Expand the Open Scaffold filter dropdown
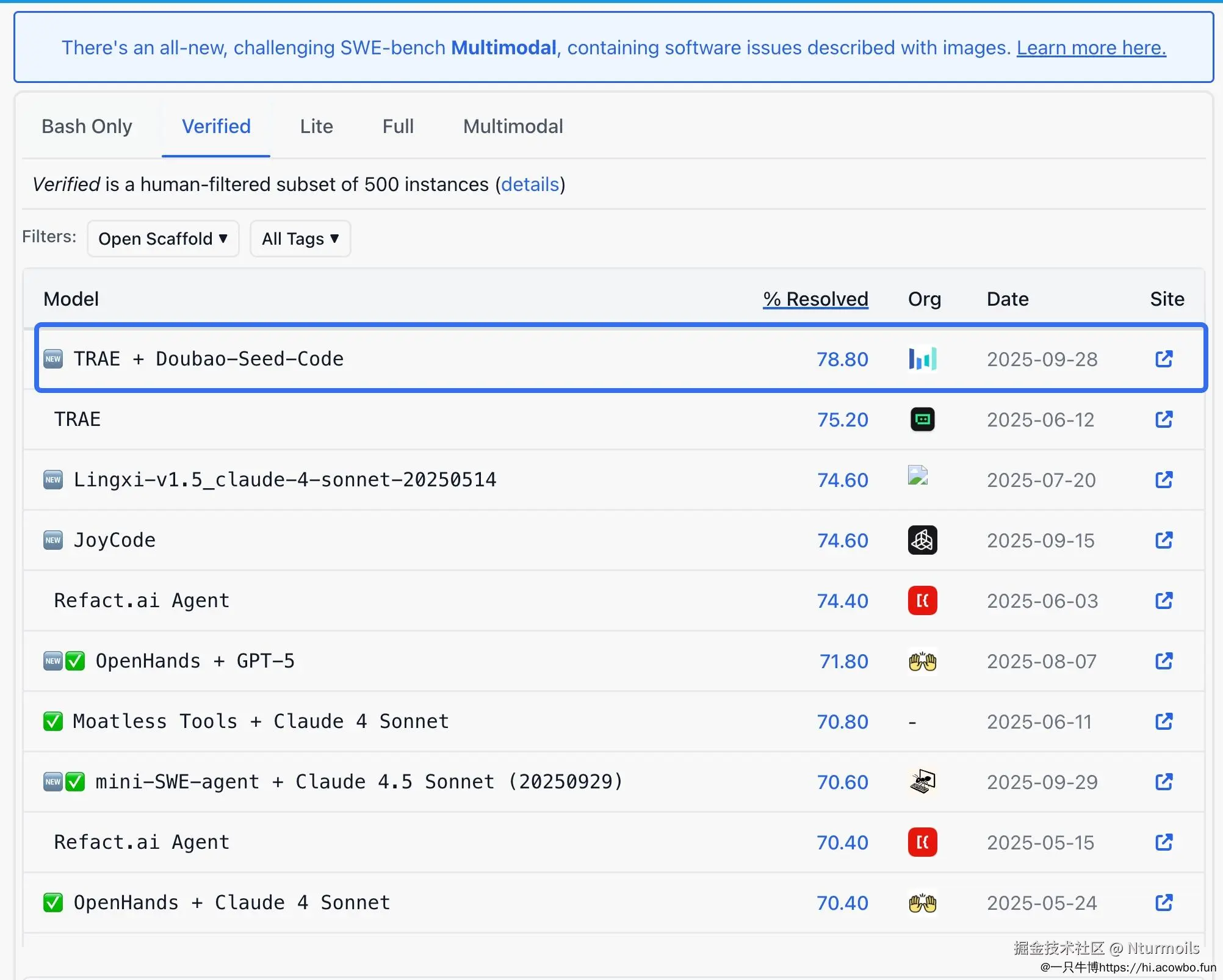The width and height of the screenshot is (1223, 980). (x=163, y=239)
